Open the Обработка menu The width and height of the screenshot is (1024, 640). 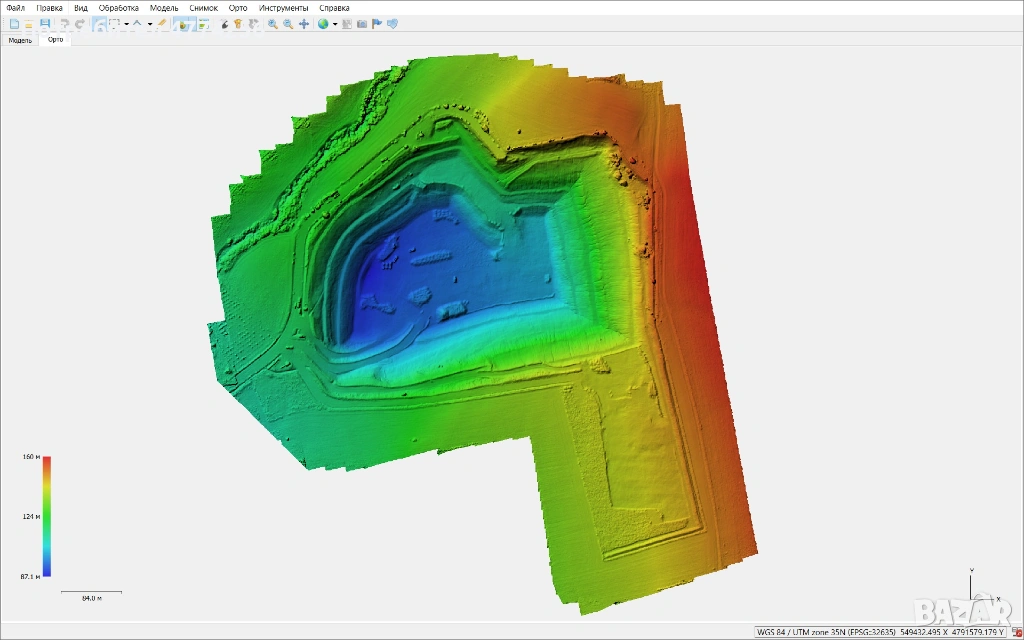click(118, 8)
